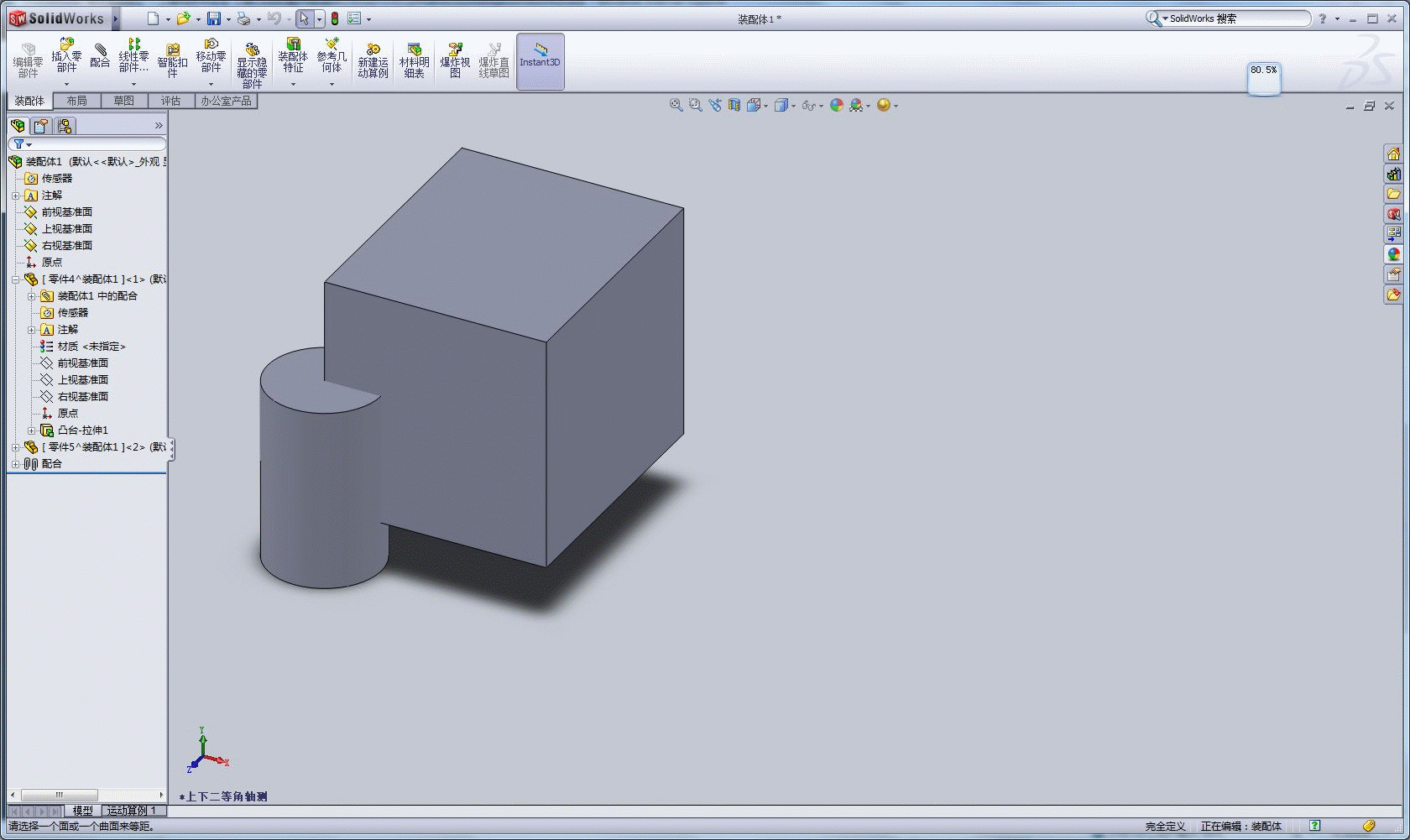Image resolution: width=1410 pixels, height=840 pixels.
Task: Click the Undo arrow icon
Action: [274, 18]
